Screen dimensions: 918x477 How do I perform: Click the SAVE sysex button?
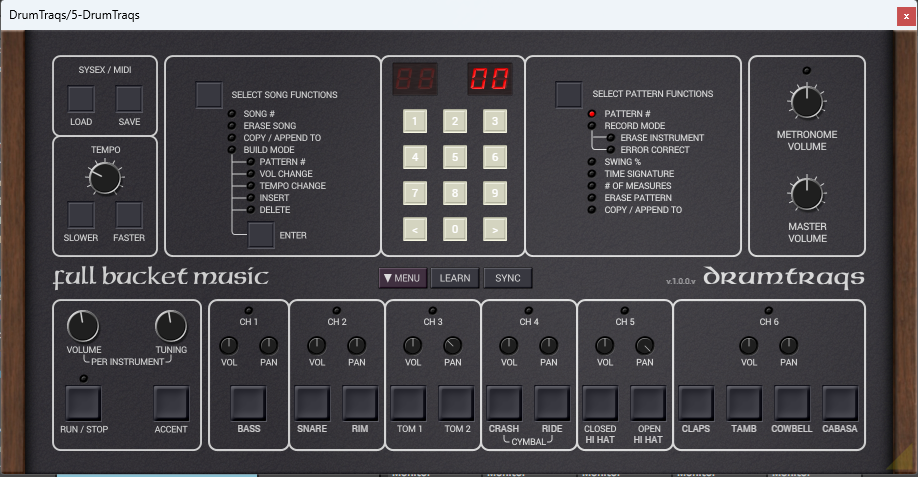(x=129, y=99)
